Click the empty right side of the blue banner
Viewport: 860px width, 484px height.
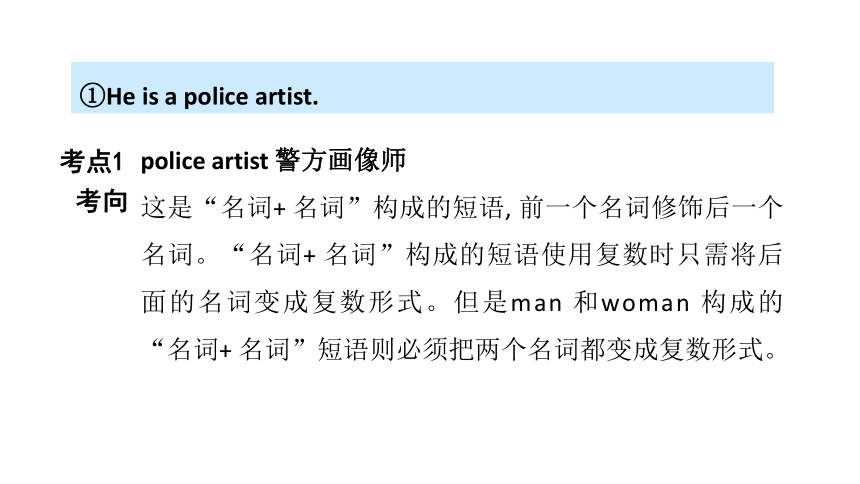(548, 88)
